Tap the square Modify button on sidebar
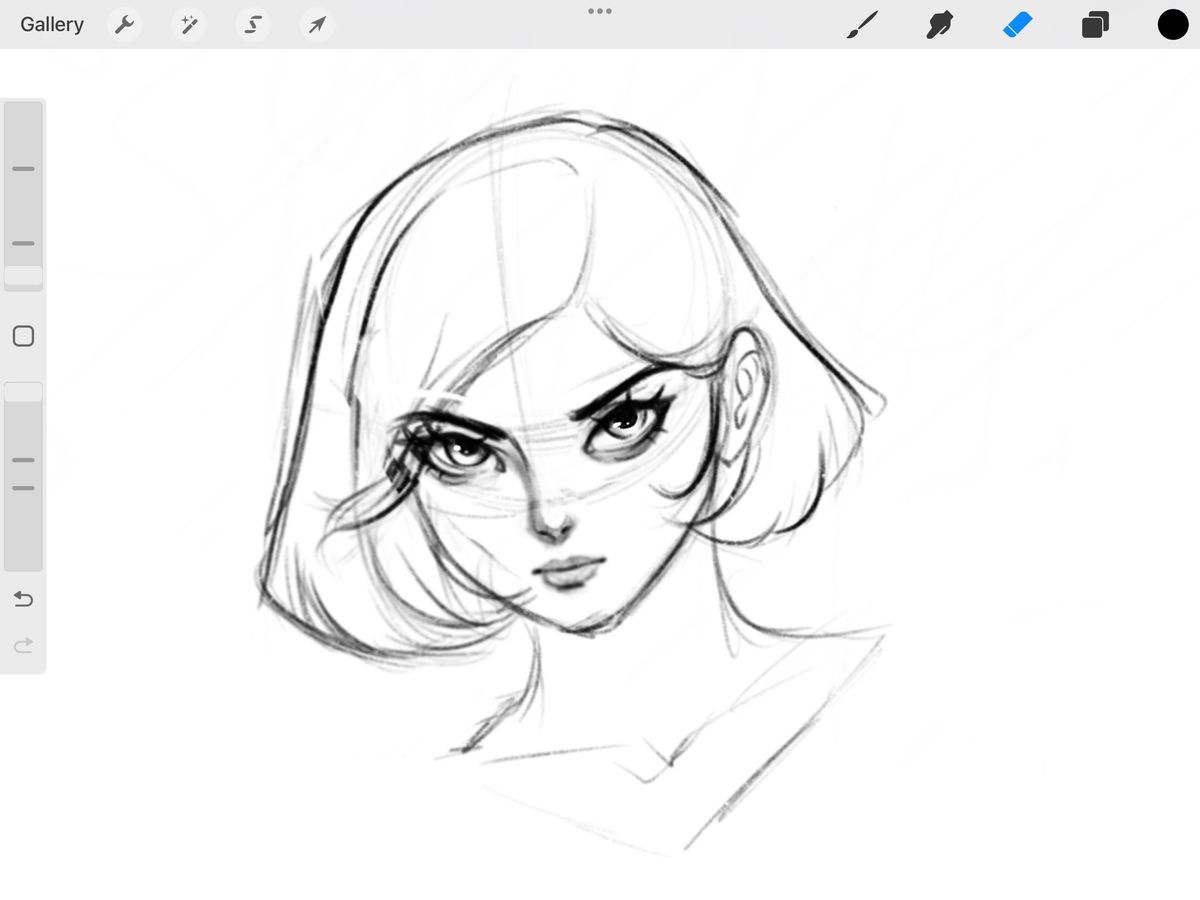This screenshot has width=1200, height=900. (23, 336)
